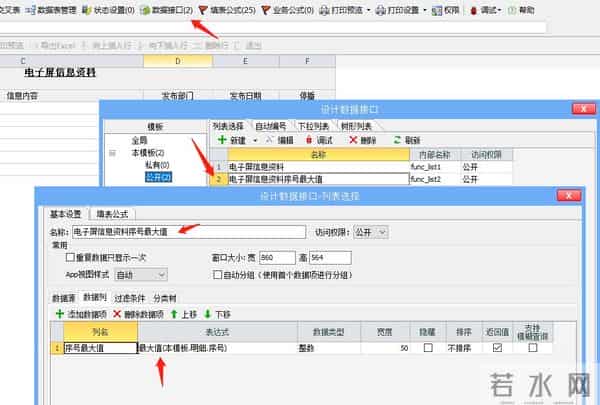The height and width of the screenshot is (405, 600).
Task: Select 私有(0) in the 模板 tree
Action: pyautogui.click(x=157, y=165)
